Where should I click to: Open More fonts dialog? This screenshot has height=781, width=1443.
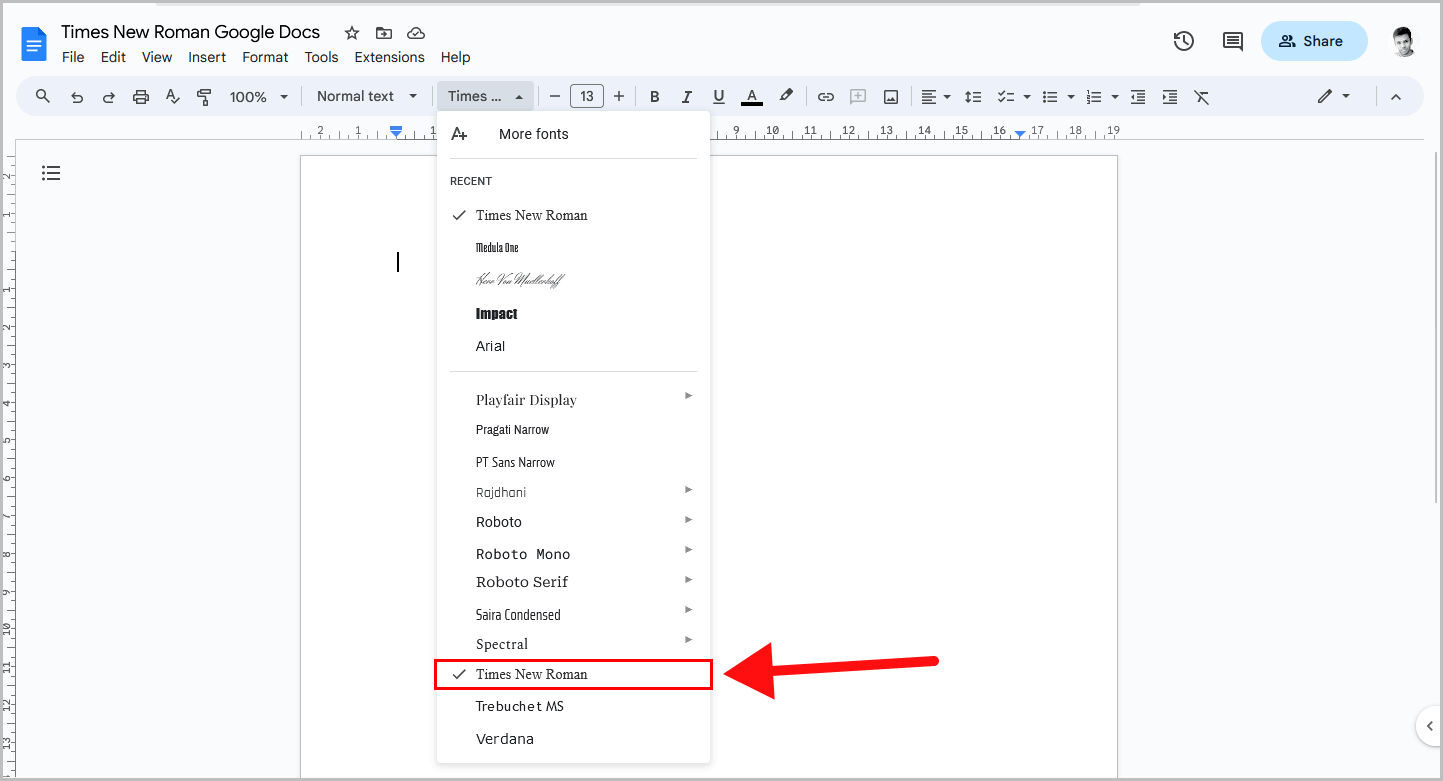(x=533, y=133)
